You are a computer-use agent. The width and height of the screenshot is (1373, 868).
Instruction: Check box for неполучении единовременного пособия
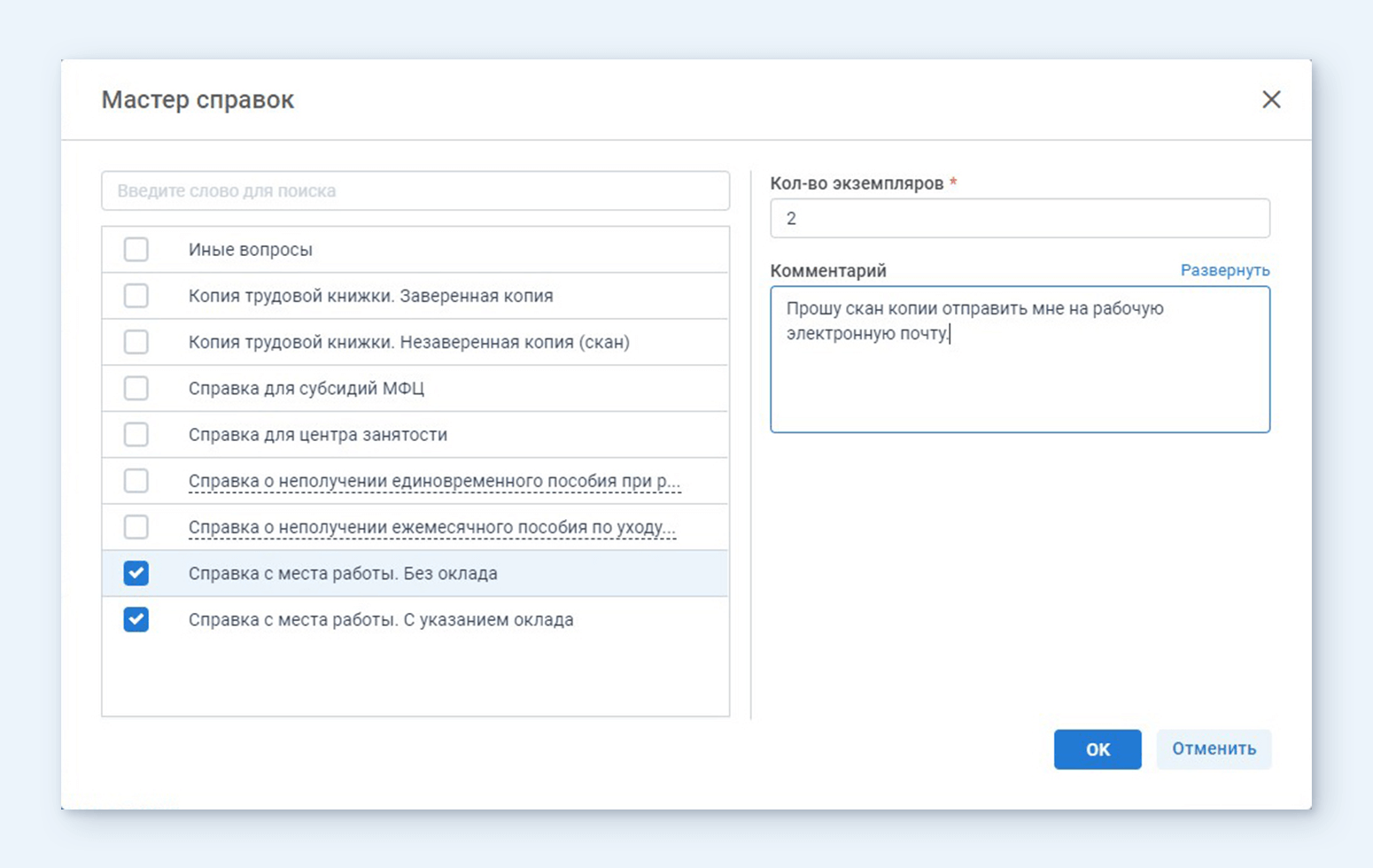tap(136, 481)
